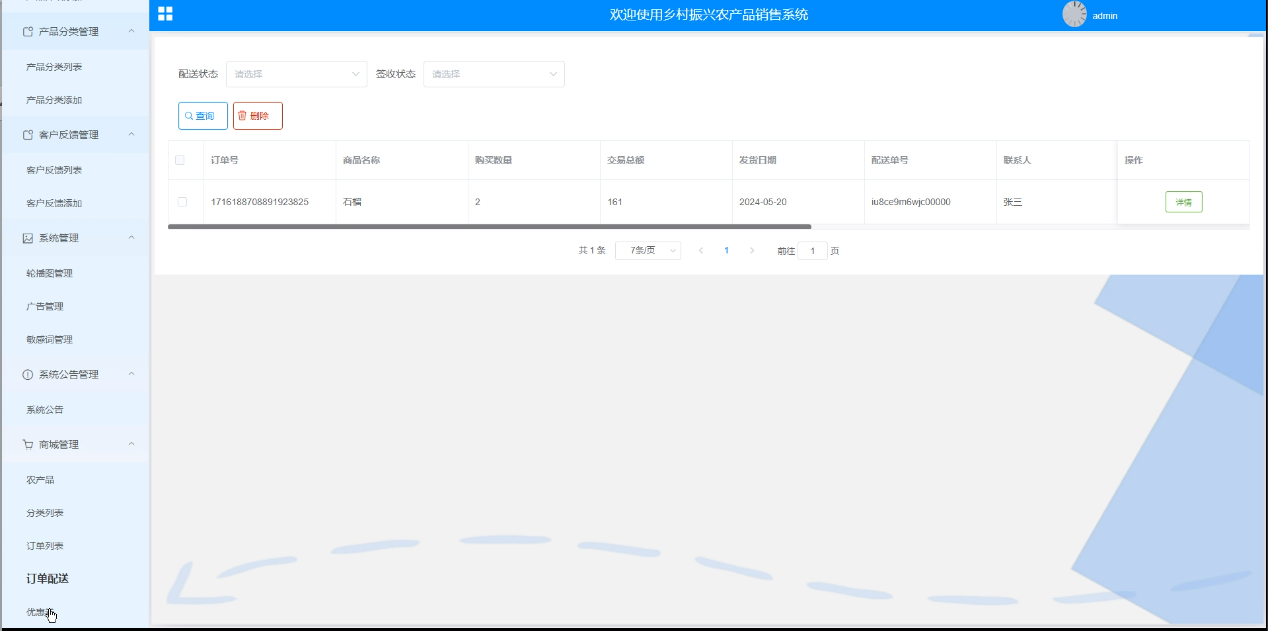
Task: Click the 交易总额 column header
Action: point(626,160)
